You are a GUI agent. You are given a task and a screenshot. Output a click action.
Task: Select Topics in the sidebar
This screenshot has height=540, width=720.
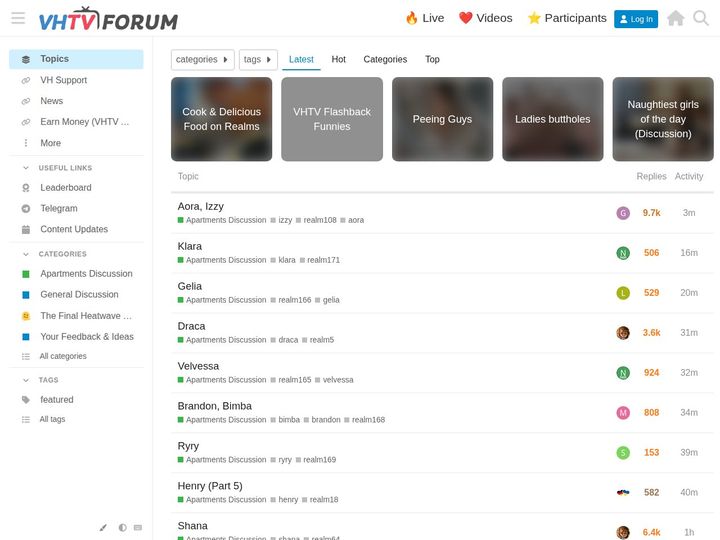coord(76,59)
